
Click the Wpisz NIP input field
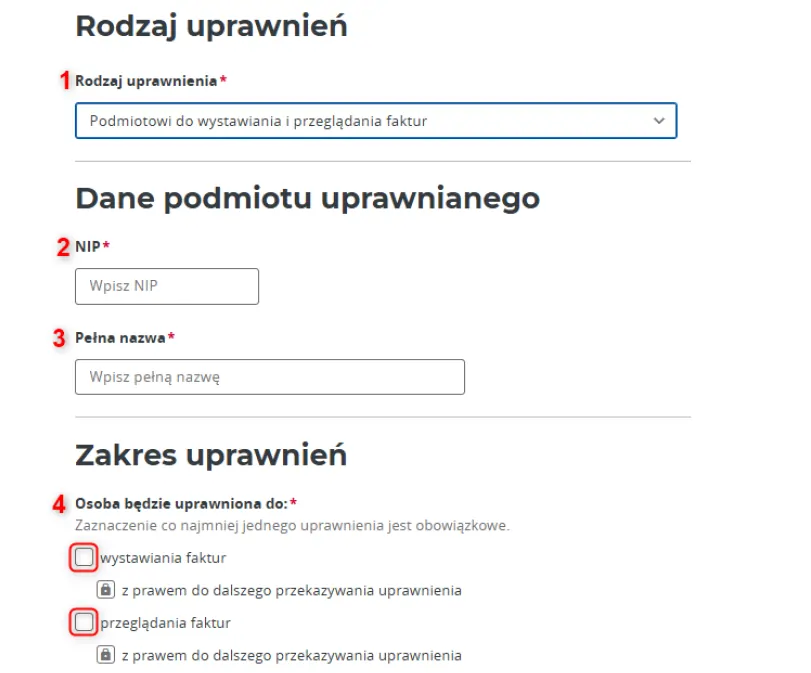click(x=167, y=286)
